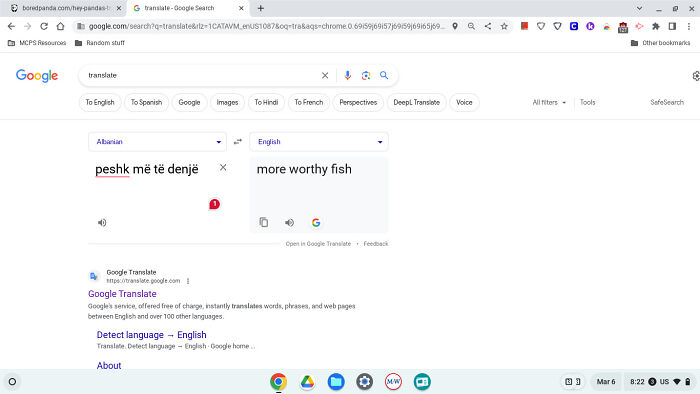This screenshot has width=700, height=394.
Task: Bookmark this page with the star icon
Action: pyautogui.click(x=504, y=26)
